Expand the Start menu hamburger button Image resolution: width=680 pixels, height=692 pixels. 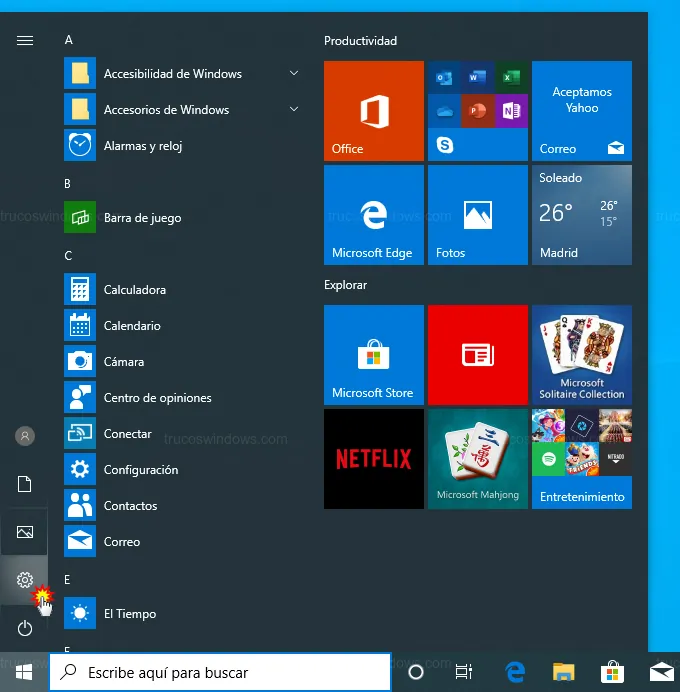25,40
